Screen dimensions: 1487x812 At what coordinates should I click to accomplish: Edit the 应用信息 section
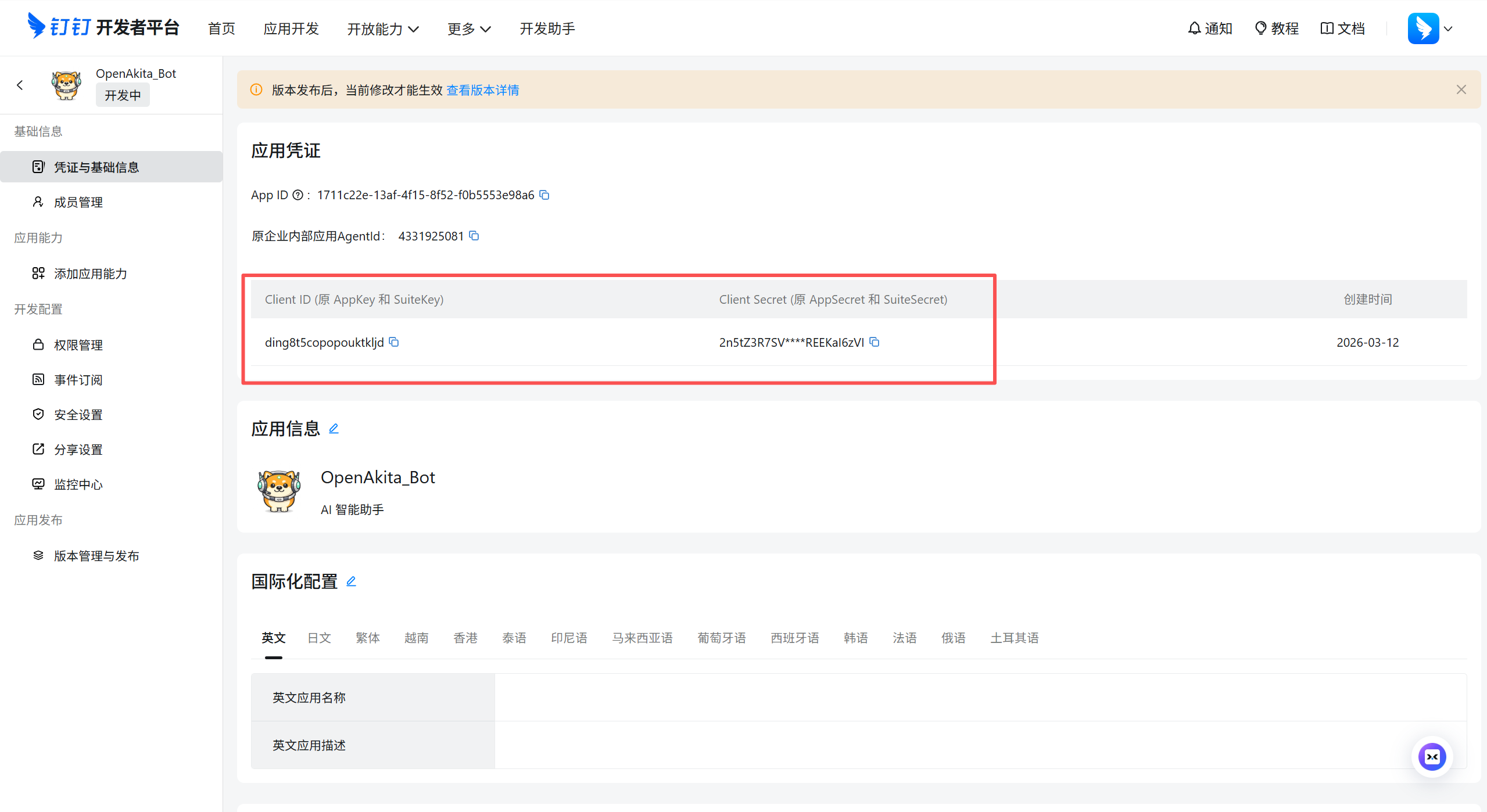click(x=334, y=429)
